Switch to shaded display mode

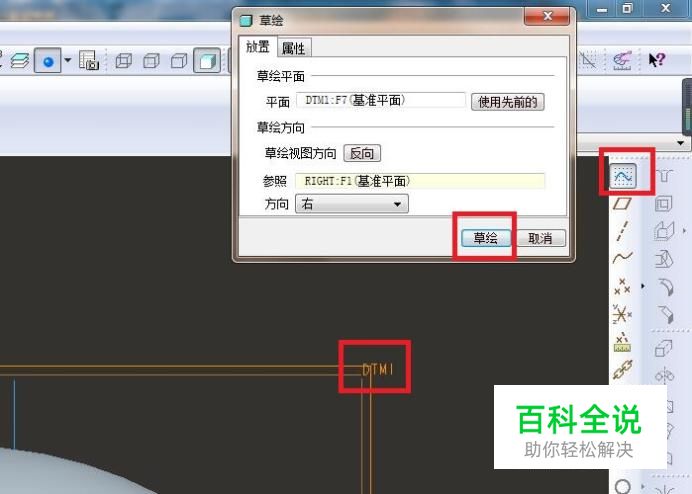point(207,60)
